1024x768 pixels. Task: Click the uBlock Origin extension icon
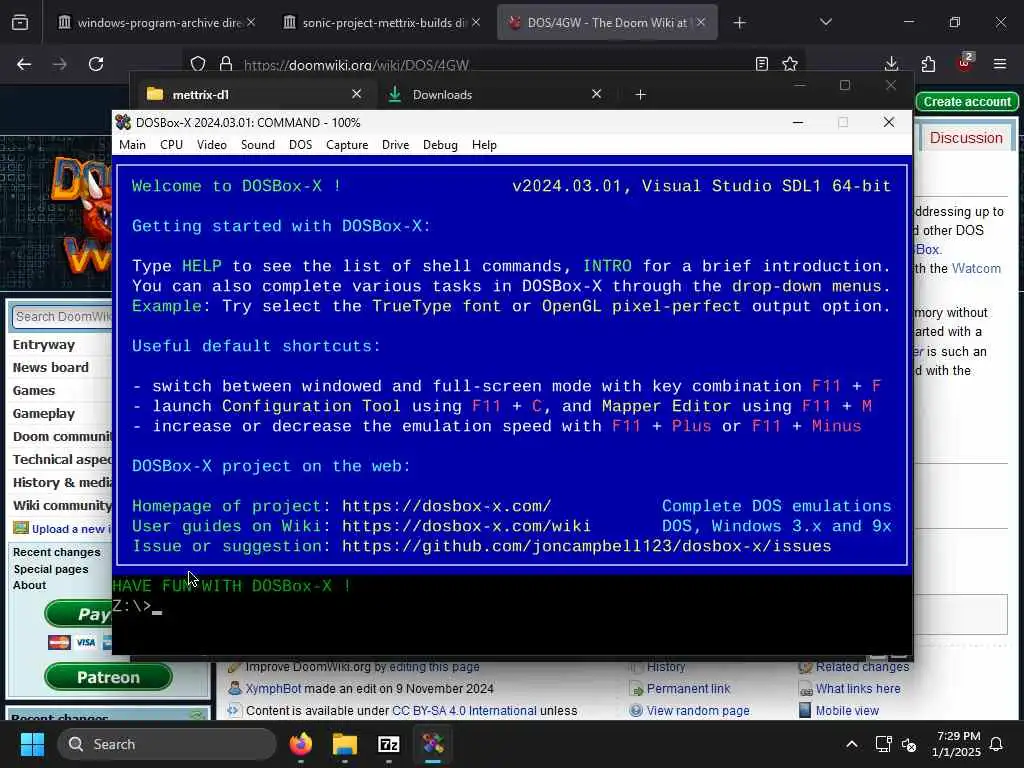(965, 63)
